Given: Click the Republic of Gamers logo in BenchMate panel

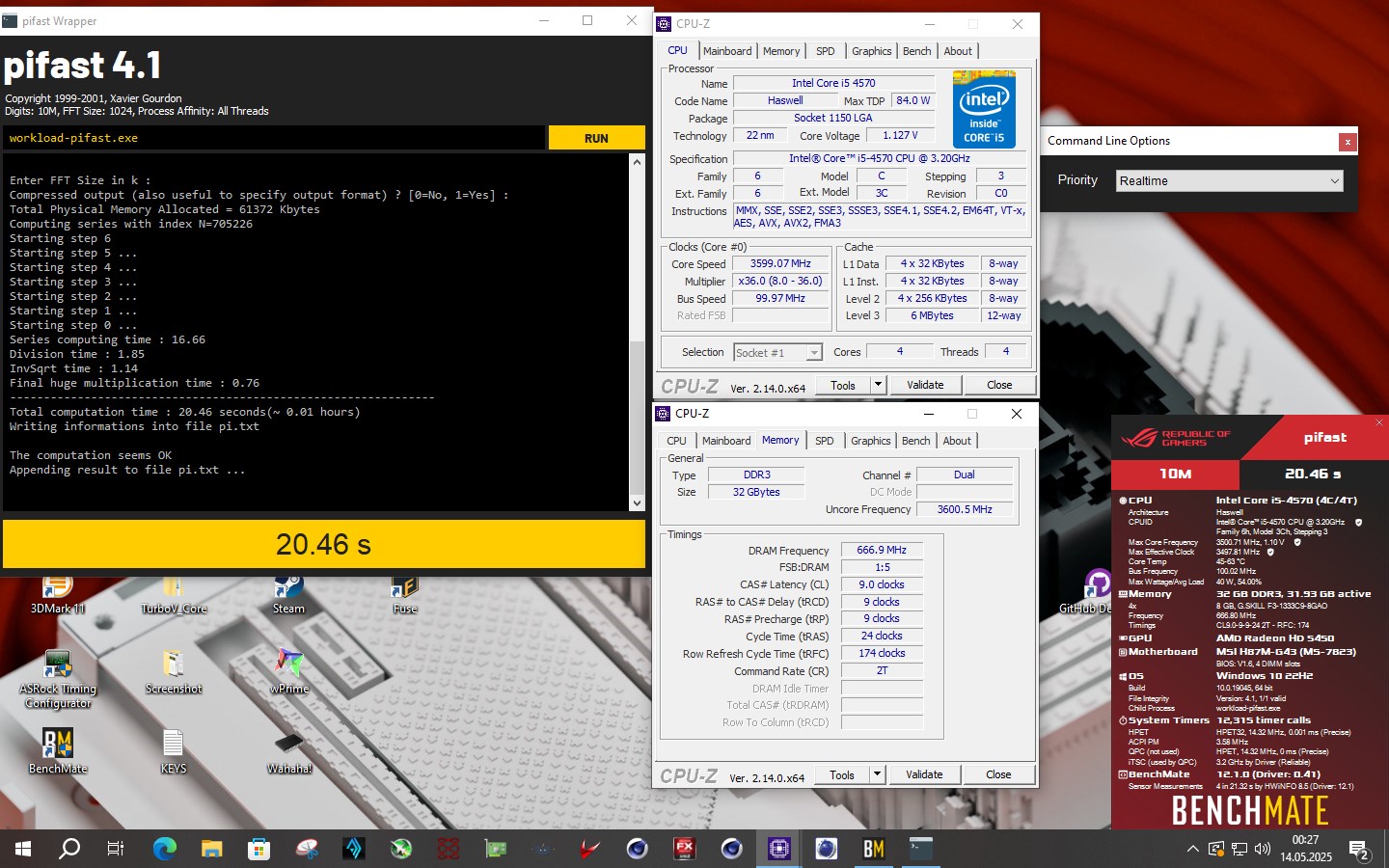Looking at the screenshot, I should point(1176,438).
